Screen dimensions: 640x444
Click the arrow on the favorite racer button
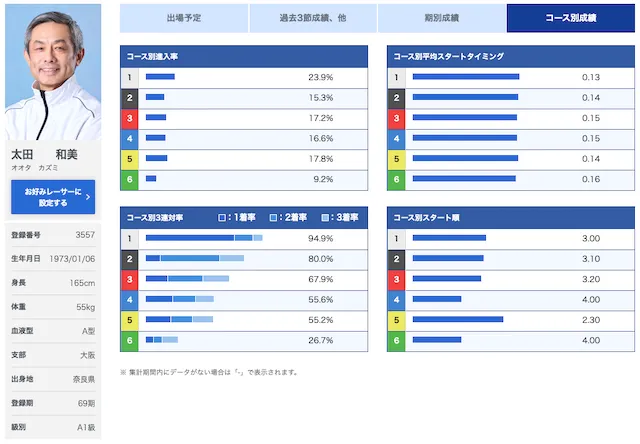pyautogui.click(x=88, y=197)
